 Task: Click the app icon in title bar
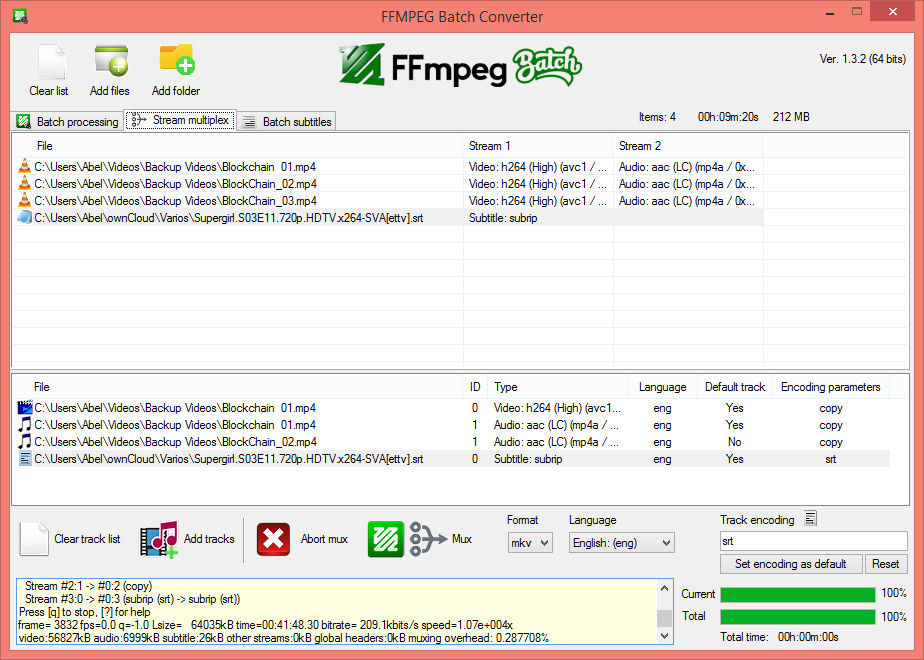20,16
